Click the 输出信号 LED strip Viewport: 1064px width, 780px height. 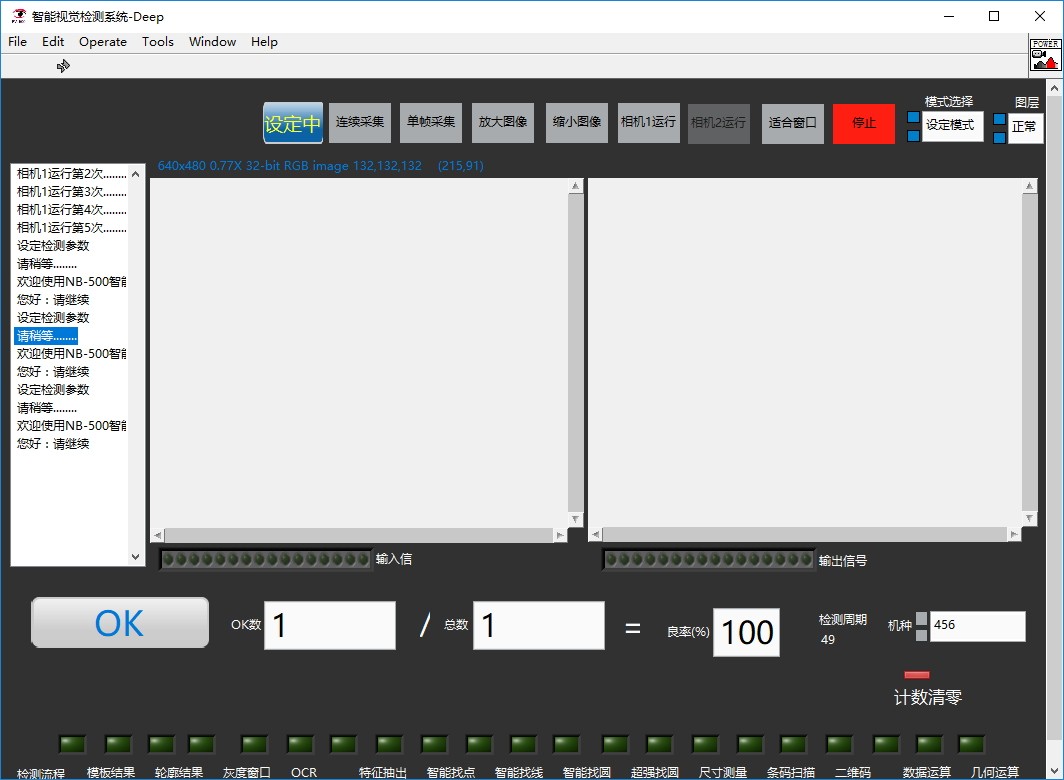[x=708, y=559]
